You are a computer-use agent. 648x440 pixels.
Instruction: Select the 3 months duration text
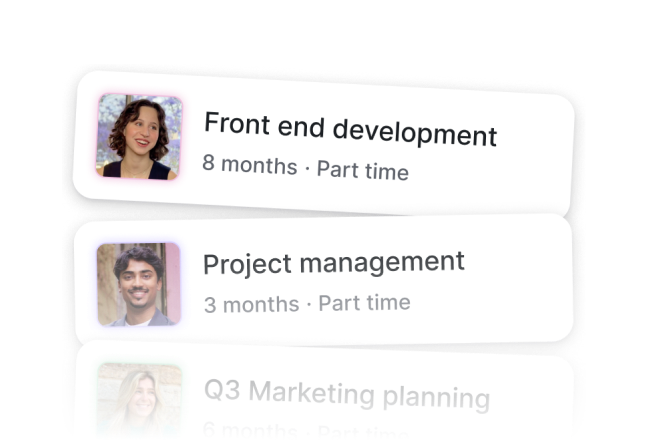(x=251, y=304)
